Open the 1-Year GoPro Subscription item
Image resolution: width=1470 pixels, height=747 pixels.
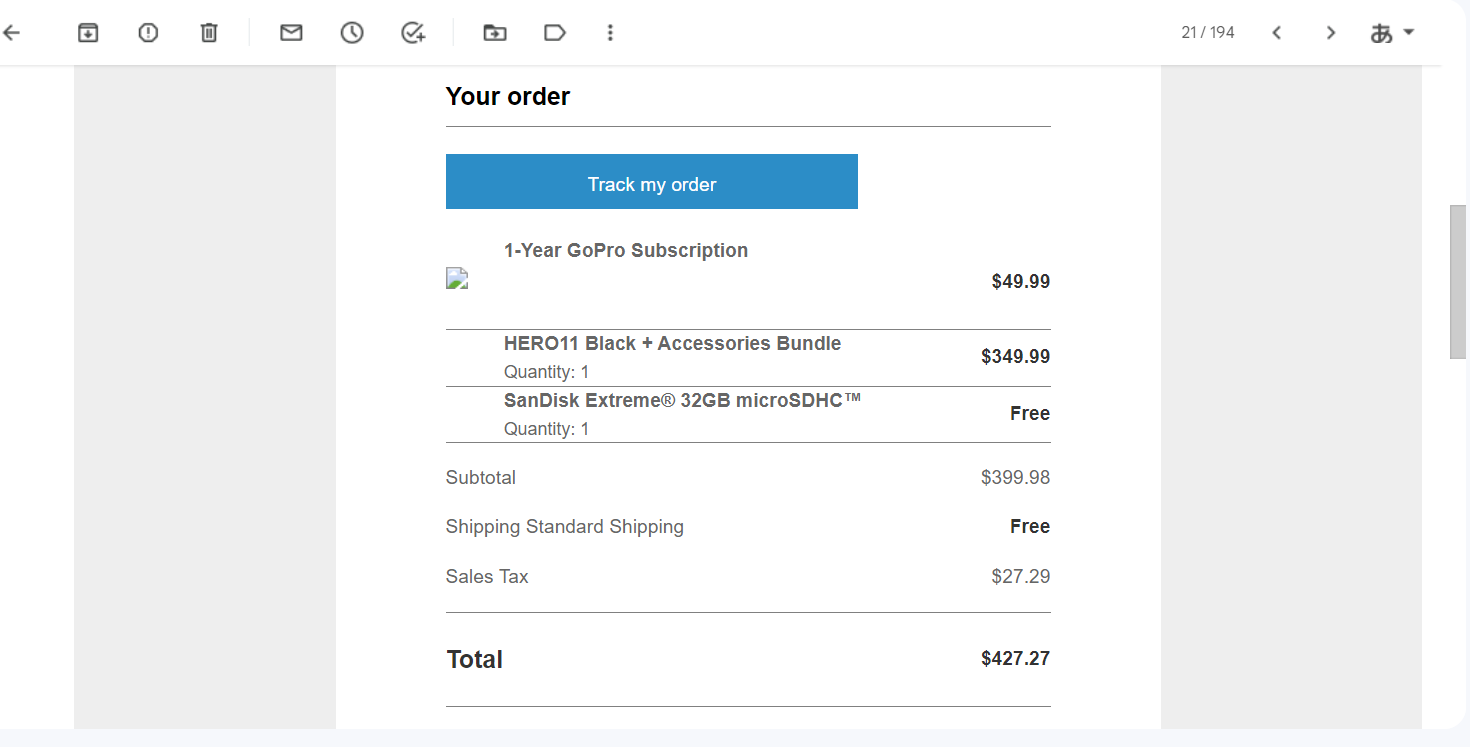pos(626,250)
